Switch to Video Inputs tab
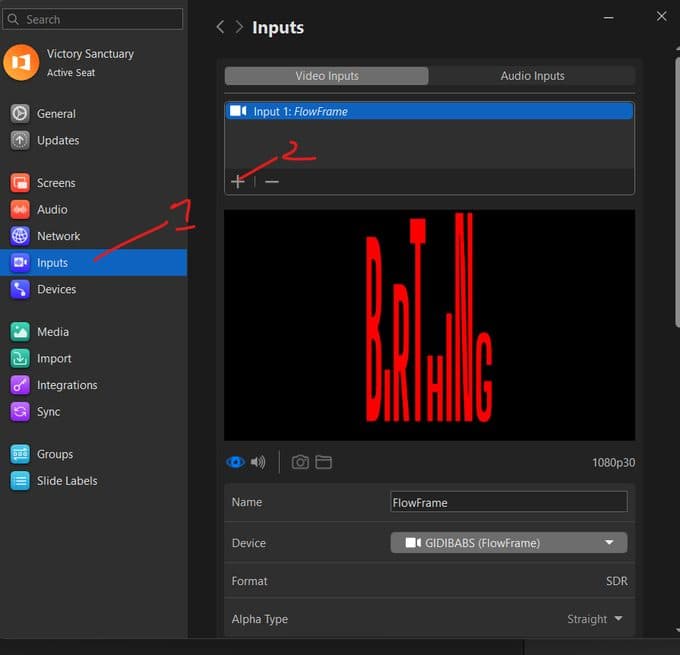The height and width of the screenshot is (655, 680). tap(327, 76)
